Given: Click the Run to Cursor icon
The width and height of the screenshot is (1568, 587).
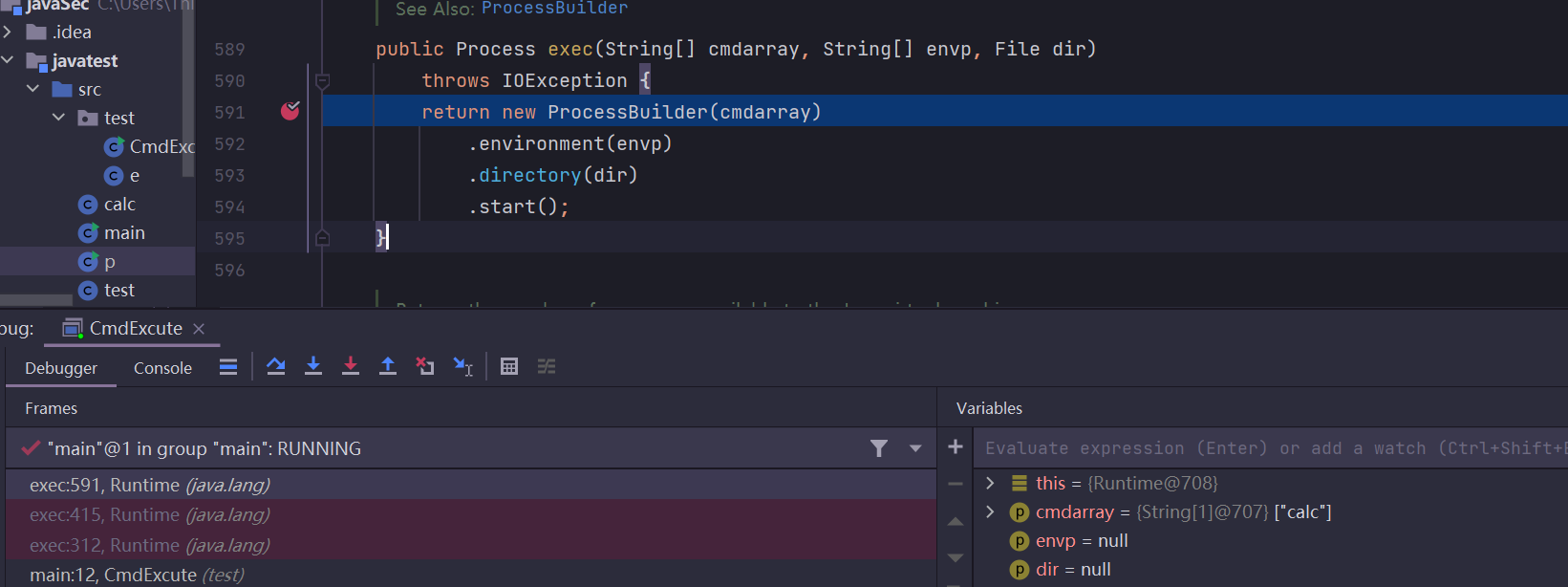Looking at the screenshot, I should click(463, 366).
